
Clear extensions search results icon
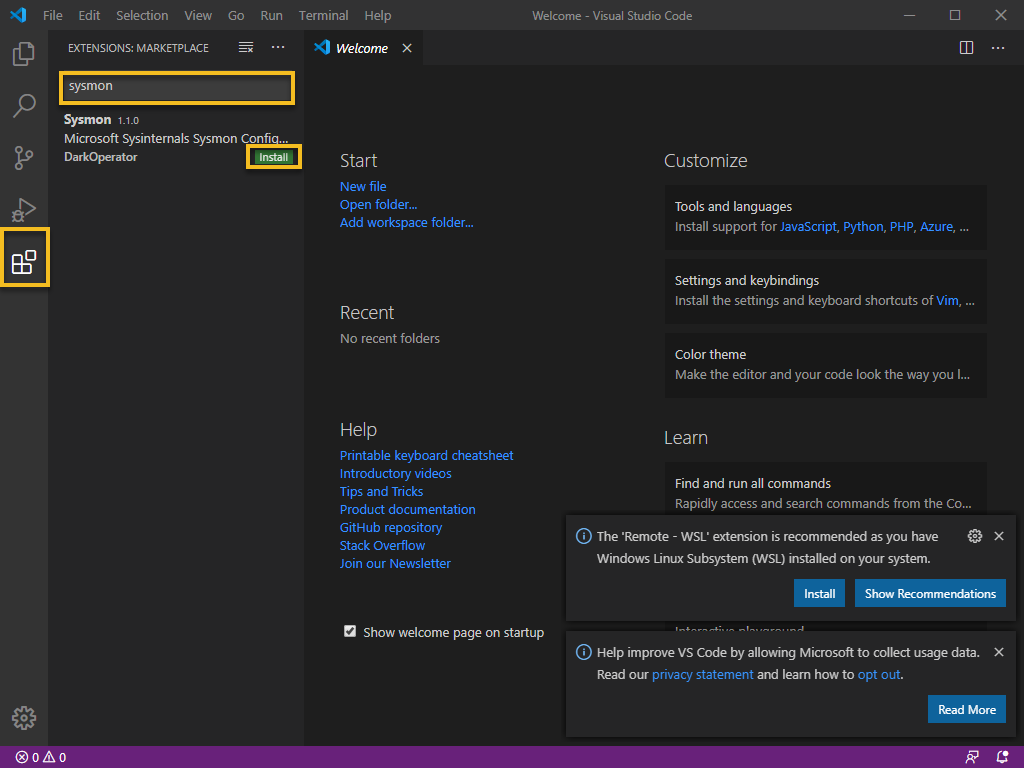pyautogui.click(x=246, y=48)
